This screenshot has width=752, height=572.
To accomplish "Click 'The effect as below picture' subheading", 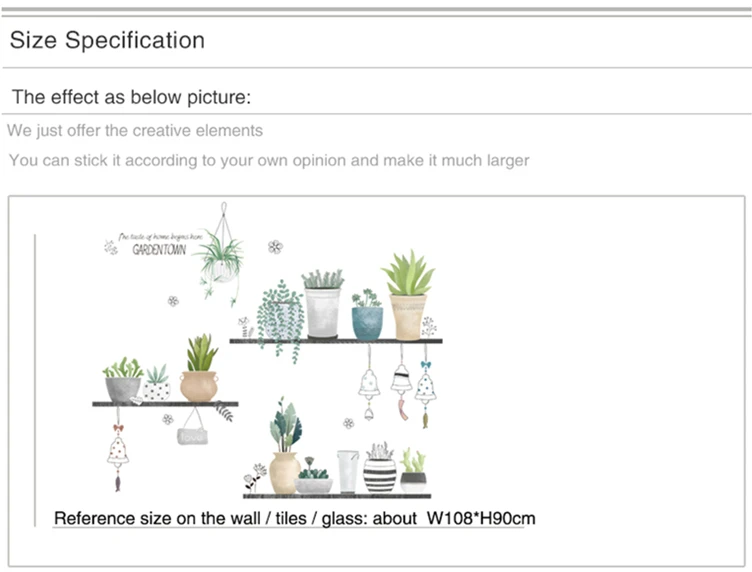I will point(131,97).
